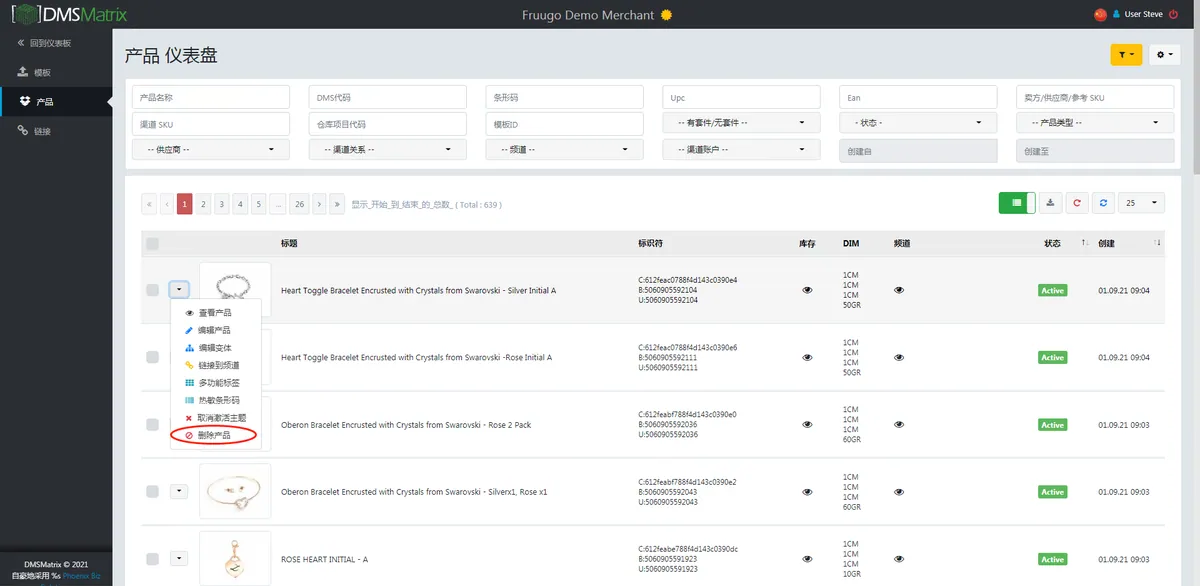This screenshot has width=1200, height=586.
Task: Click the 产品名称 product name field
Action: tap(211, 97)
